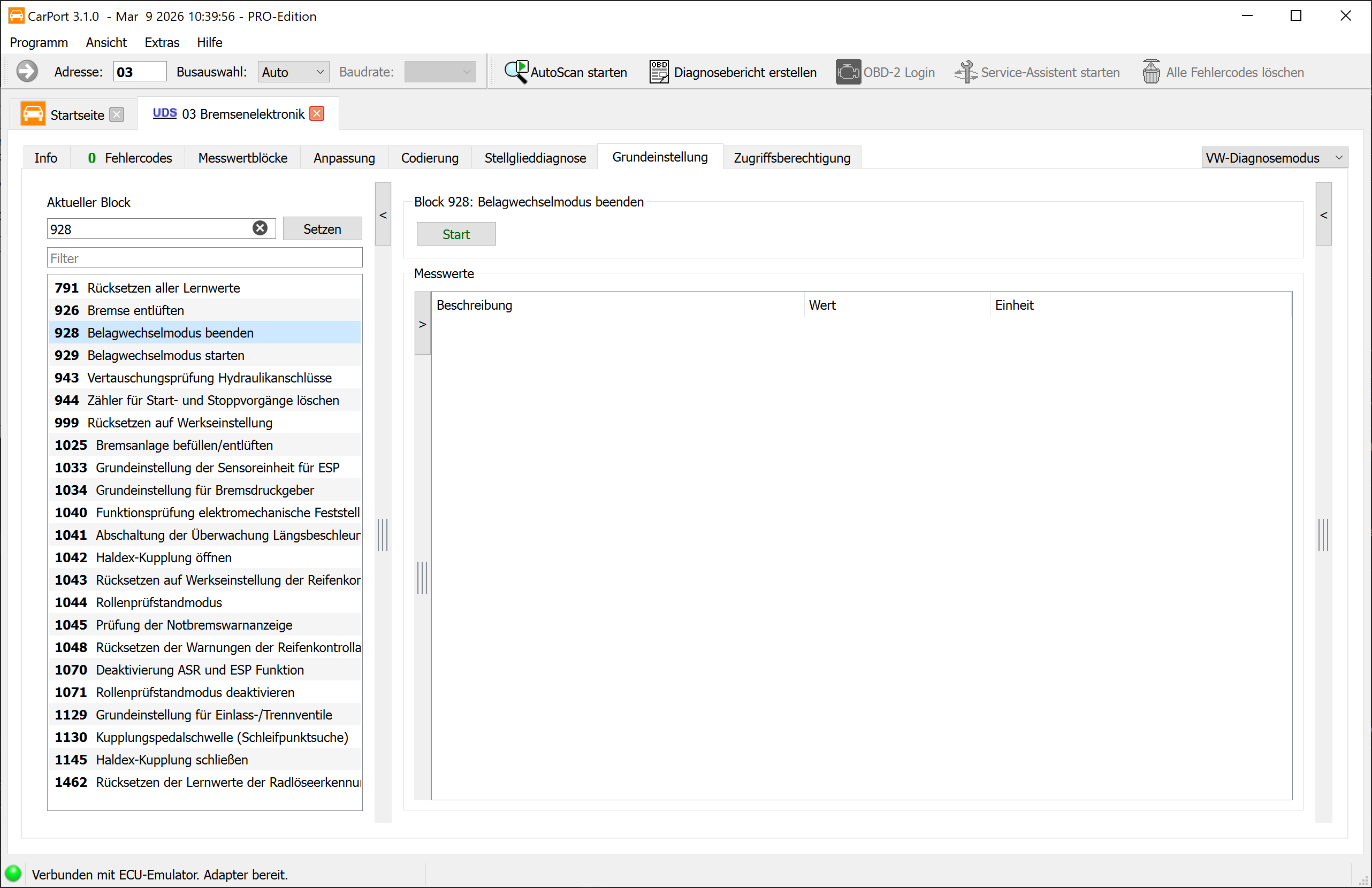Select block 1042 Haldex-Kupplung öffnen
Viewport: 1372px width, 888px height.
[204, 557]
